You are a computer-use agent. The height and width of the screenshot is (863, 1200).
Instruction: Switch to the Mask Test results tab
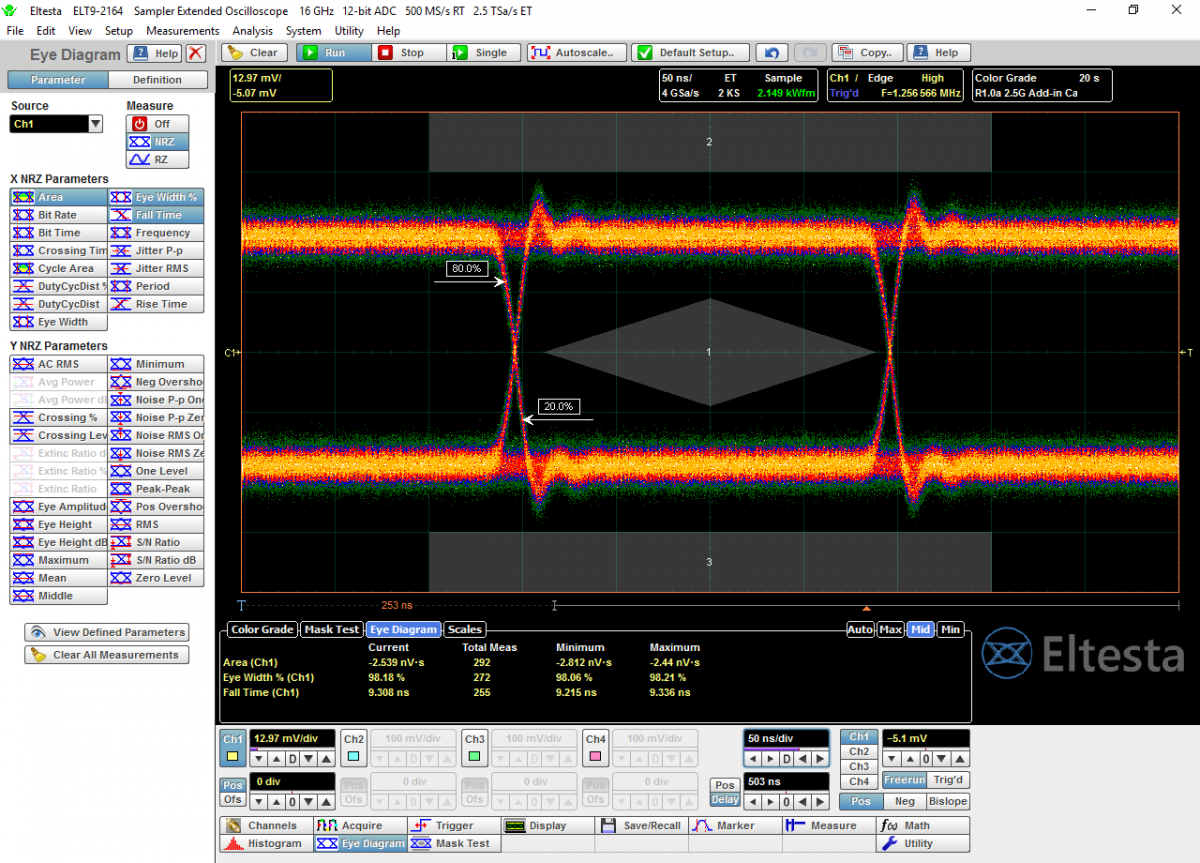(x=331, y=629)
